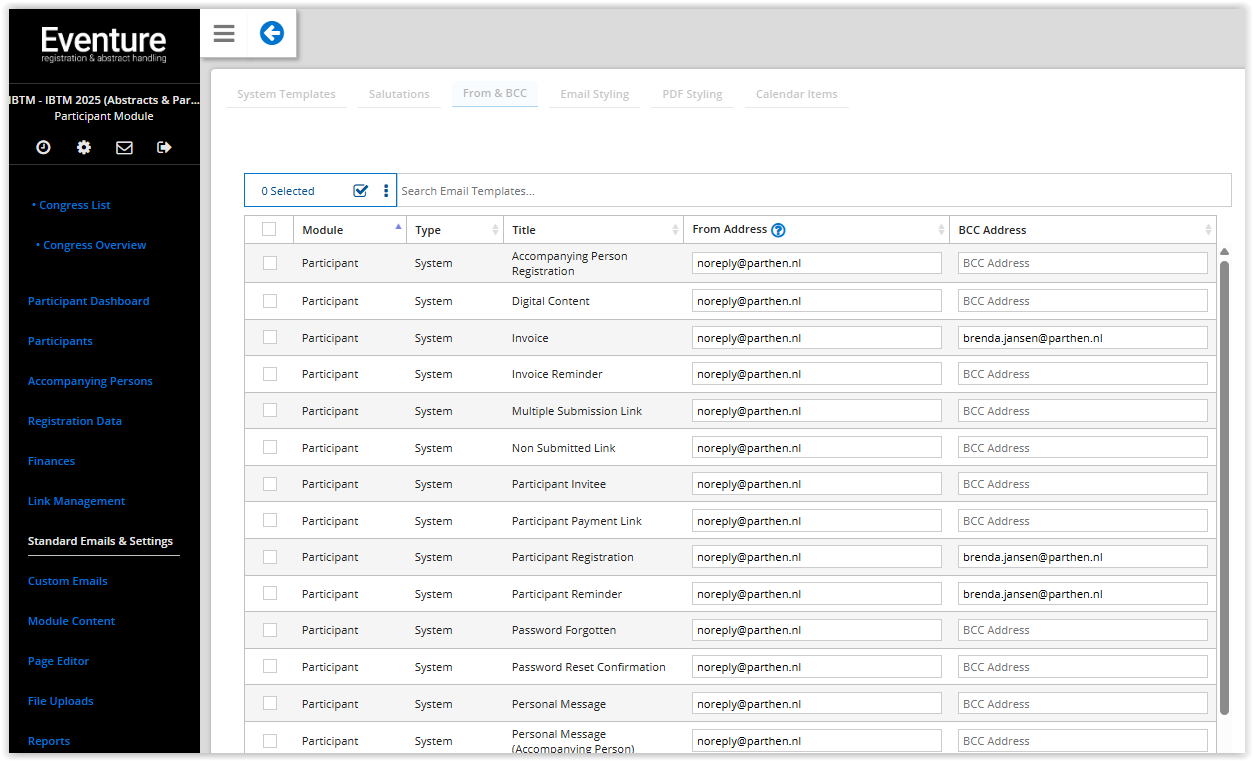Sort by the Title column arrows
This screenshot has width=1253, height=761.
click(x=676, y=230)
